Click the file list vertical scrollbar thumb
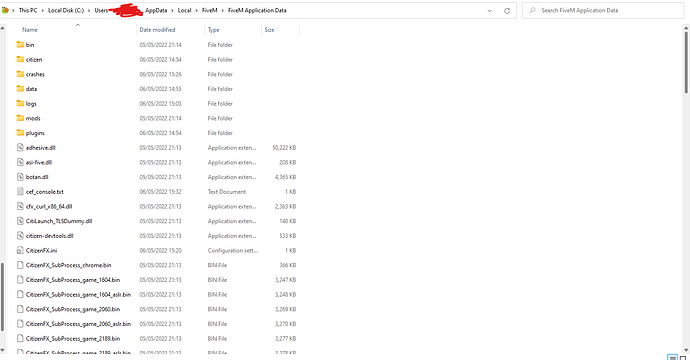Viewport: 690px width, 360px height. coord(686,62)
